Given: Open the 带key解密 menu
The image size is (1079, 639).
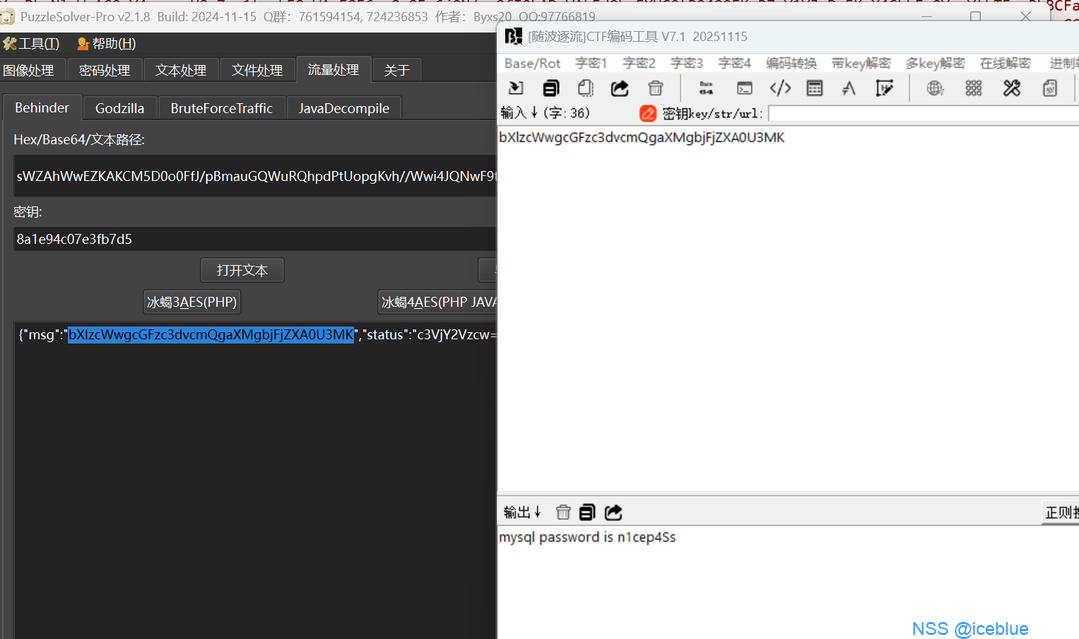Looking at the screenshot, I should point(860,63).
